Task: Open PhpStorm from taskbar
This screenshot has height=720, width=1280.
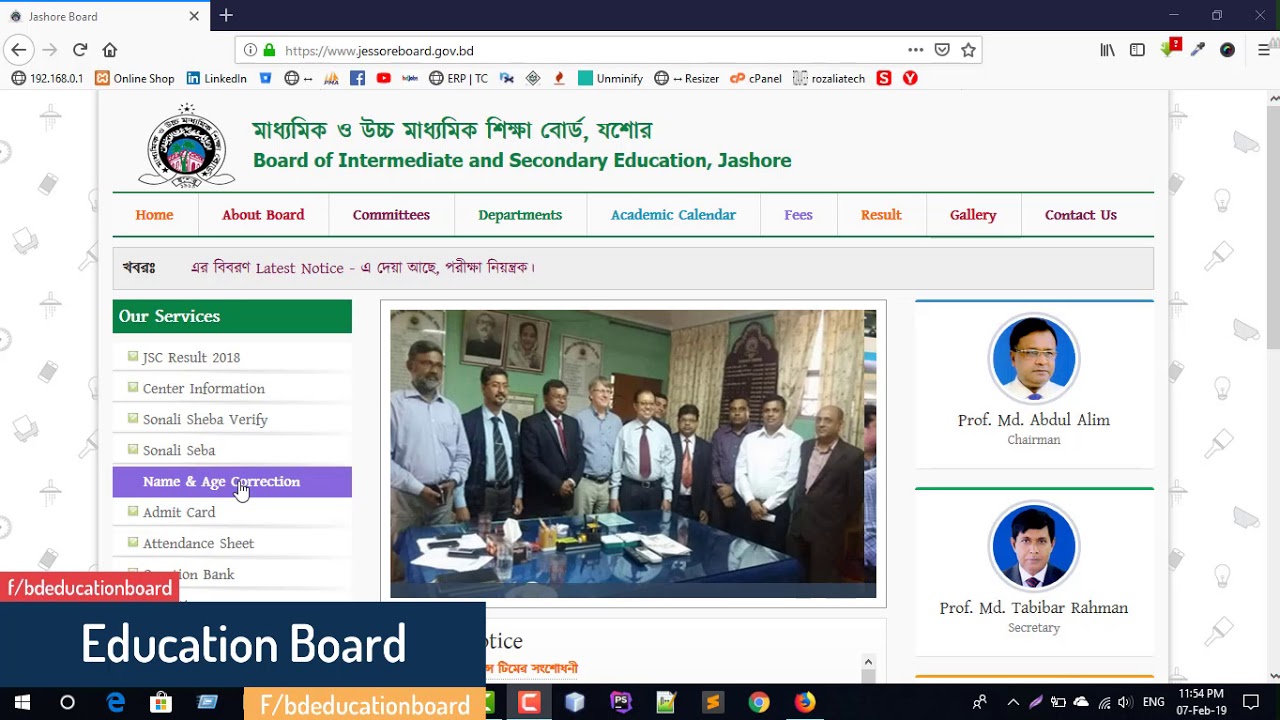Action: pos(621,702)
